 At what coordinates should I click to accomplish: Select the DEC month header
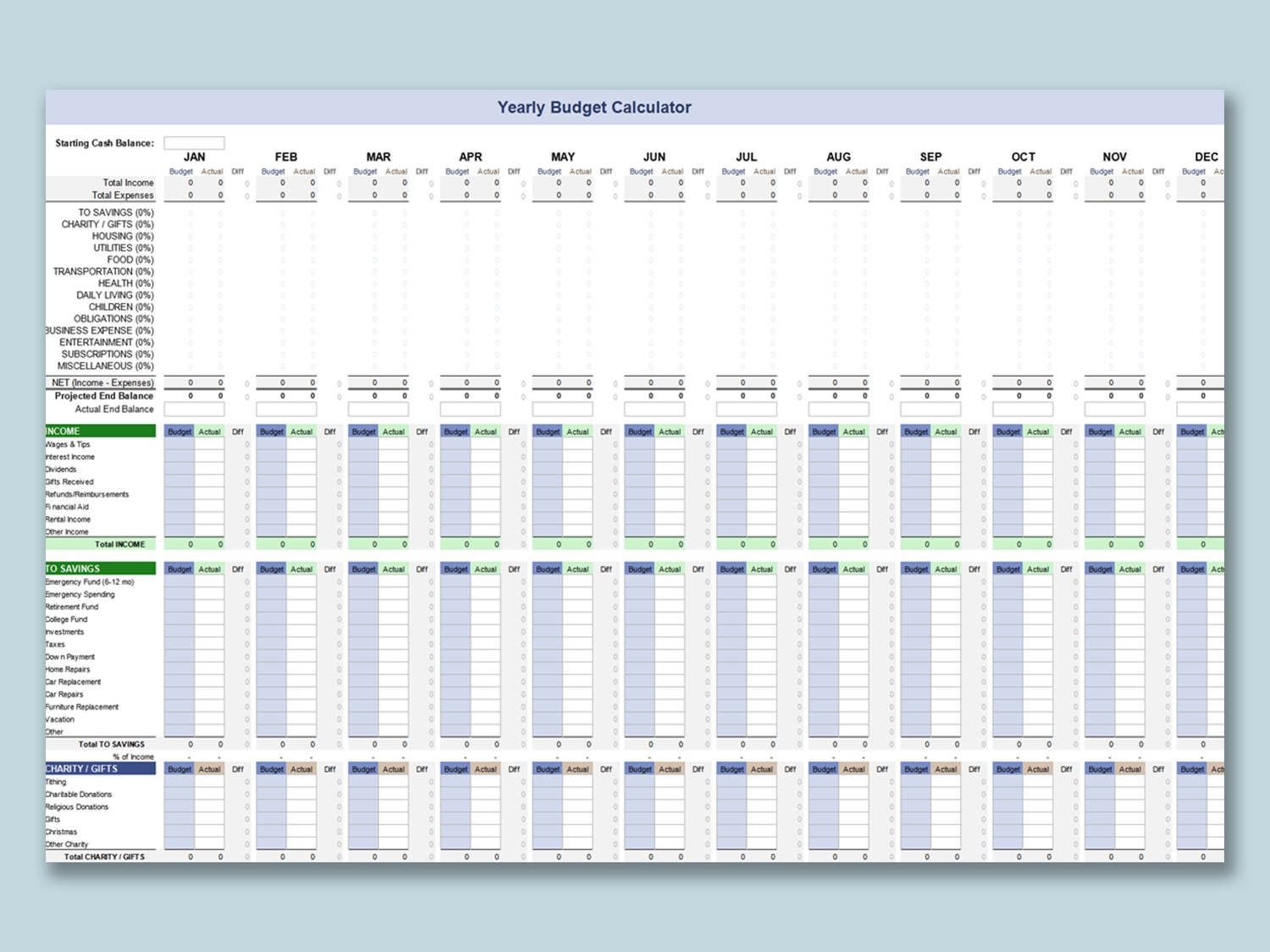[x=1206, y=157]
